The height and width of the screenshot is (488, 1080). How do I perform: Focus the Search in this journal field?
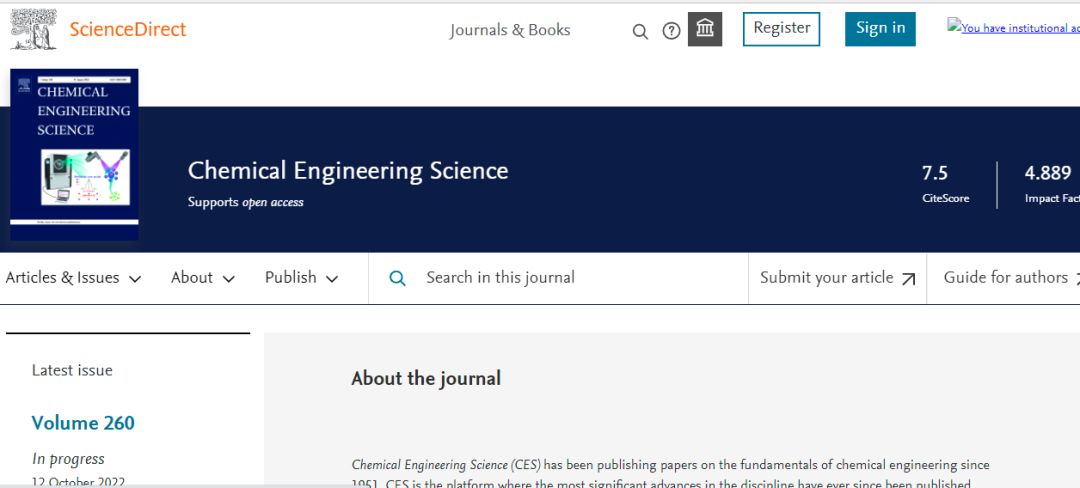(x=580, y=278)
